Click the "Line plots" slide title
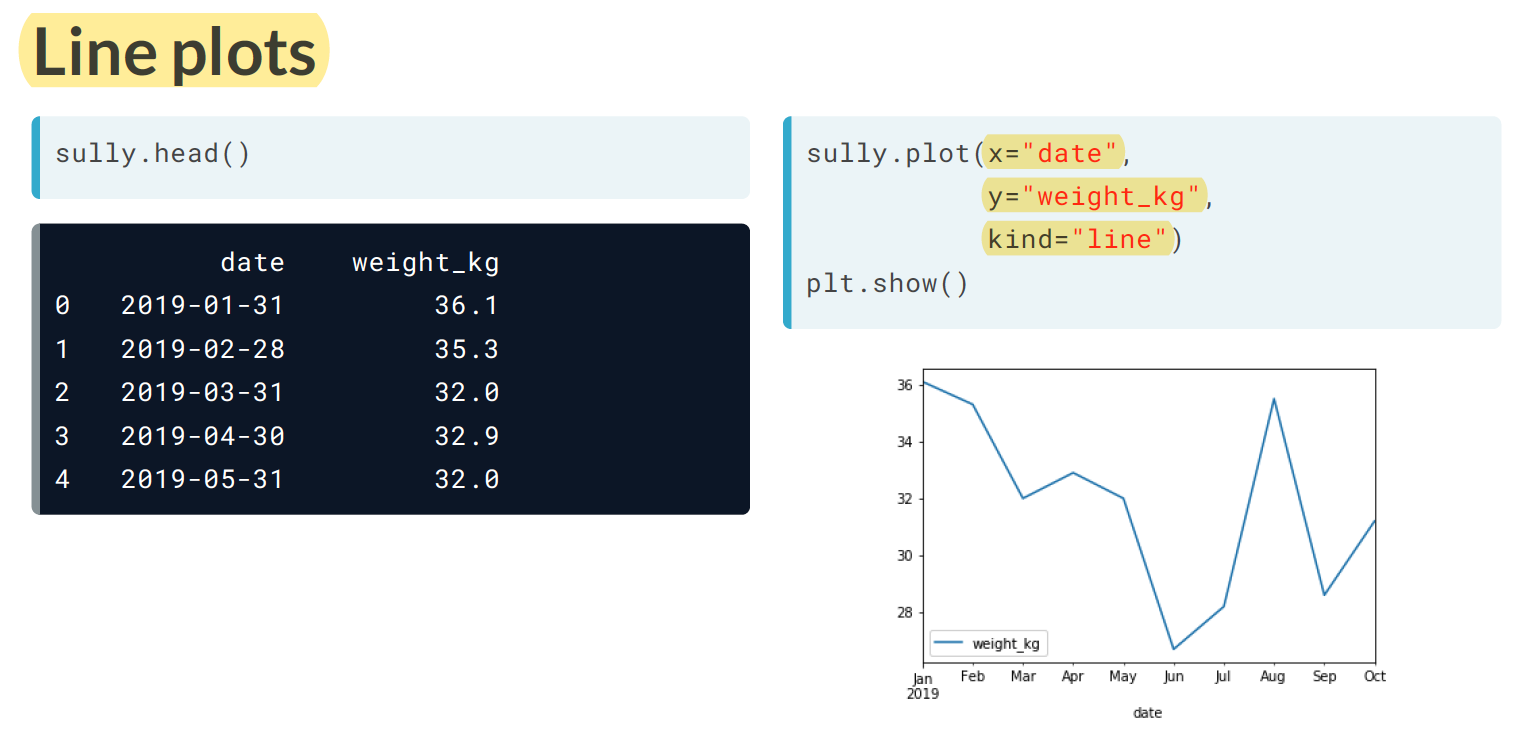The image size is (1536, 754). point(174,51)
